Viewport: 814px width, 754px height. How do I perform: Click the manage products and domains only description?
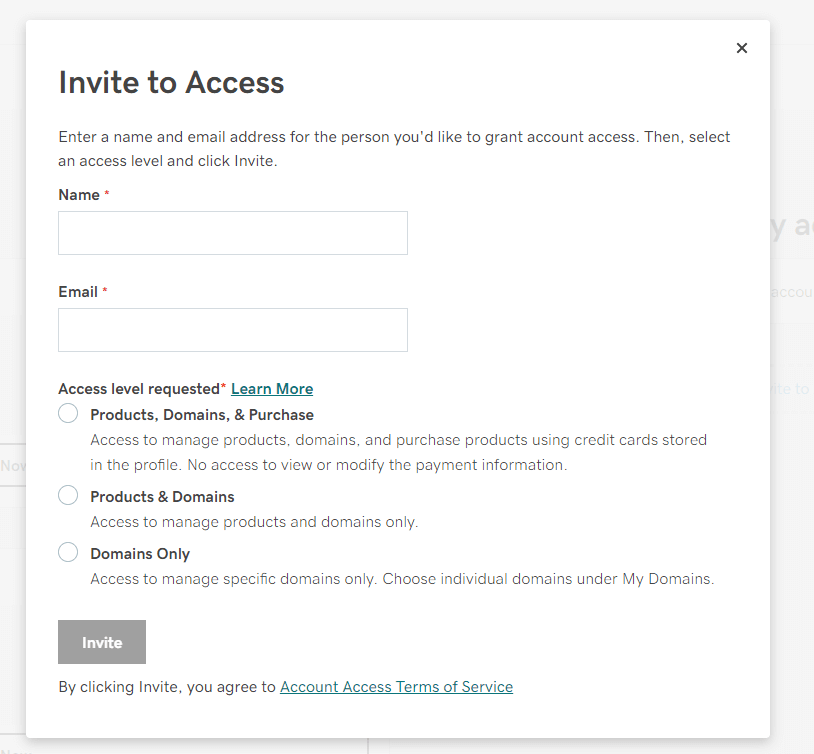(254, 522)
